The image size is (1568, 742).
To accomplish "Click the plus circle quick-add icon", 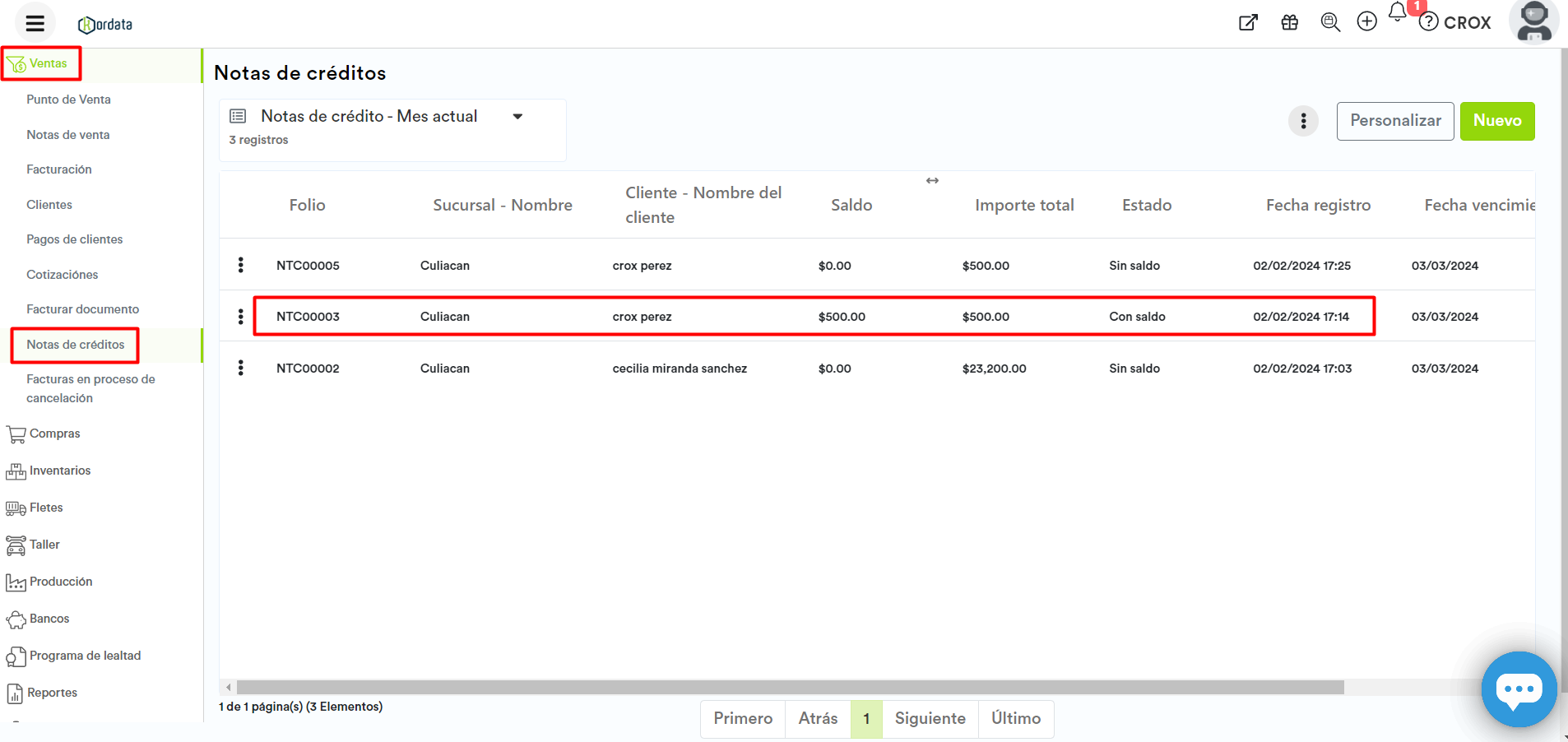I will 1366,22.
